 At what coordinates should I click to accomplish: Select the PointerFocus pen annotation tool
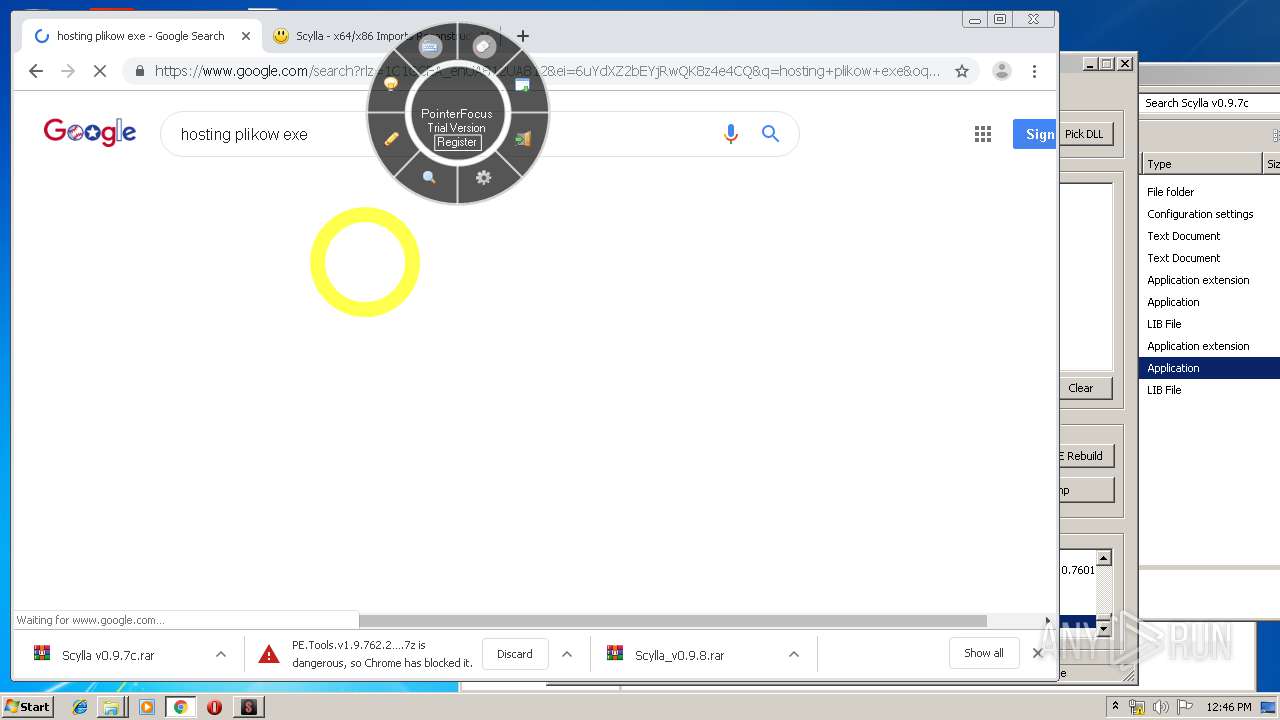point(391,139)
